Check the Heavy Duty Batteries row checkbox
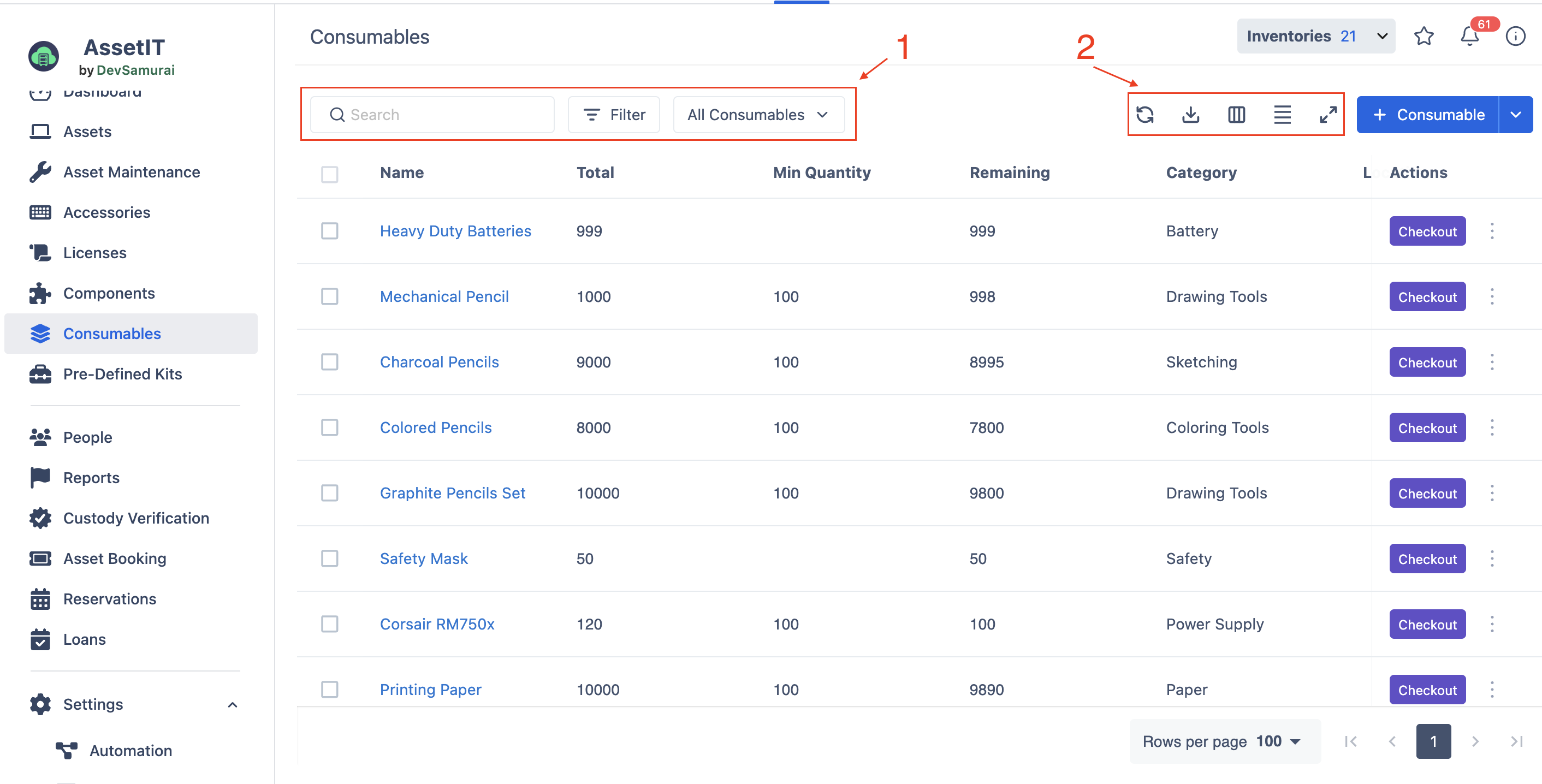Image resolution: width=1542 pixels, height=784 pixels. (x=329, y=231)
